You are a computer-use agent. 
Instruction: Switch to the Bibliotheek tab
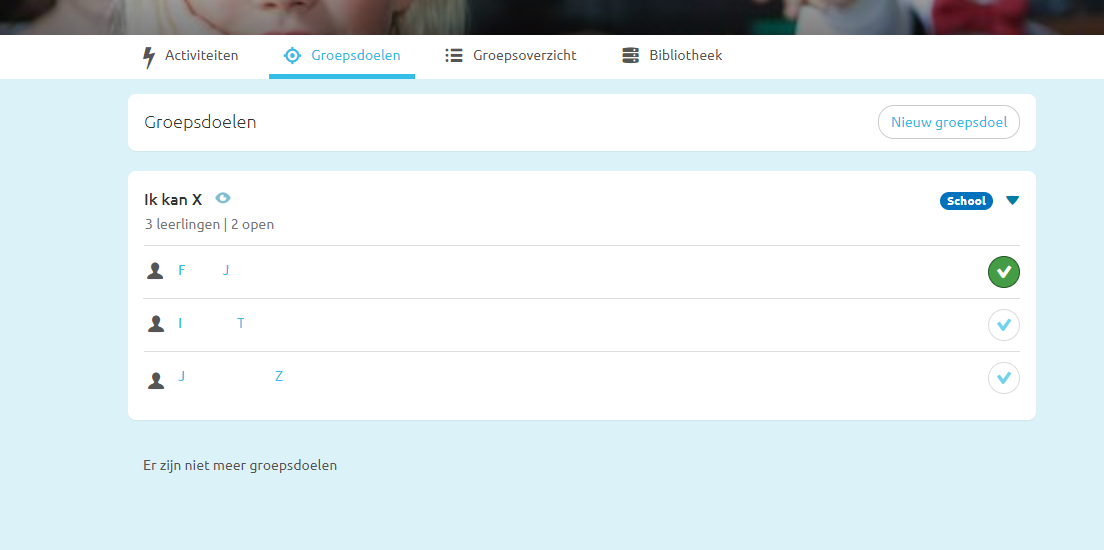click(685, 56)
